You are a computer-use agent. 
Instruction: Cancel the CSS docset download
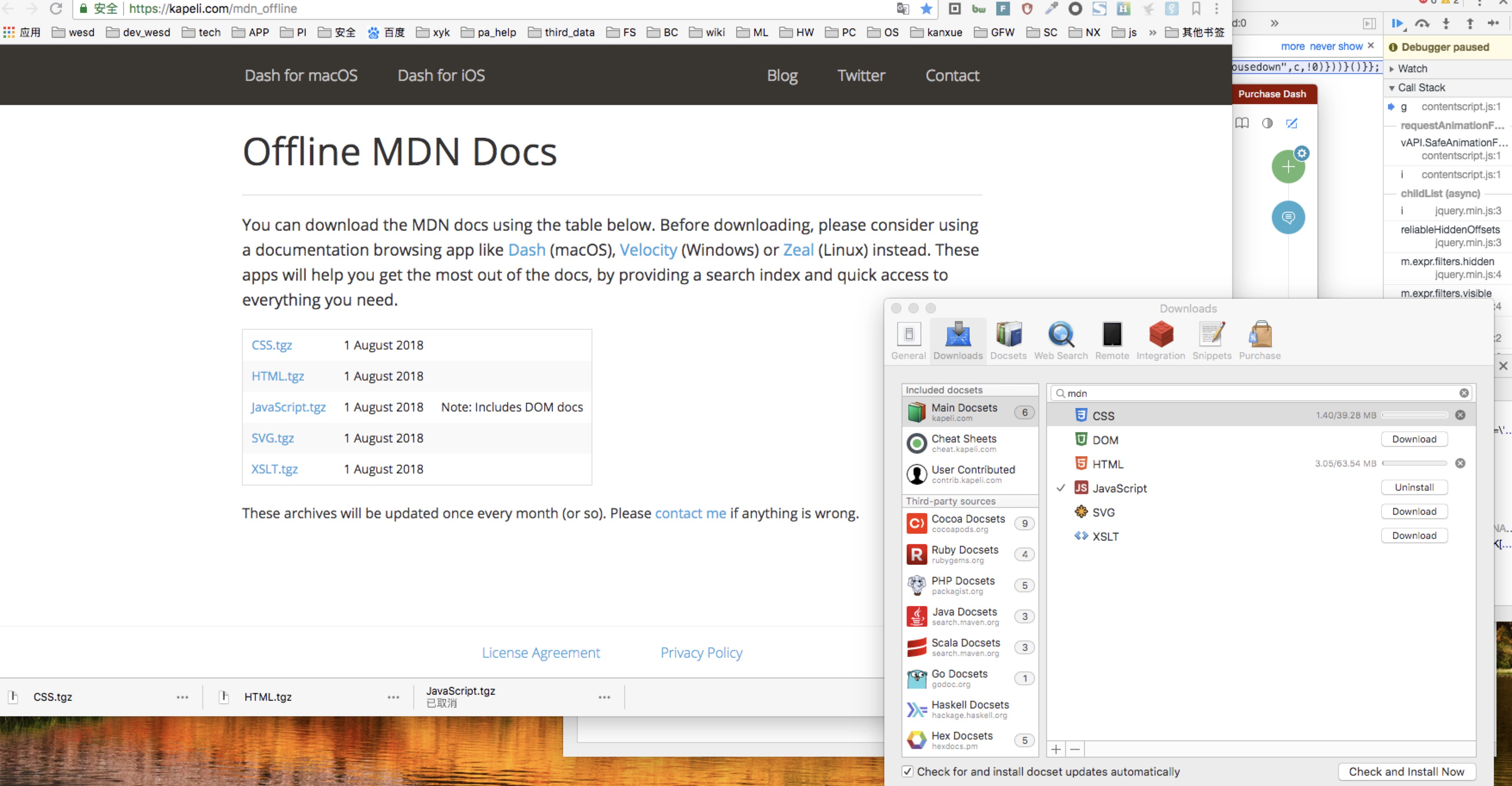[x=1460, y=415]
